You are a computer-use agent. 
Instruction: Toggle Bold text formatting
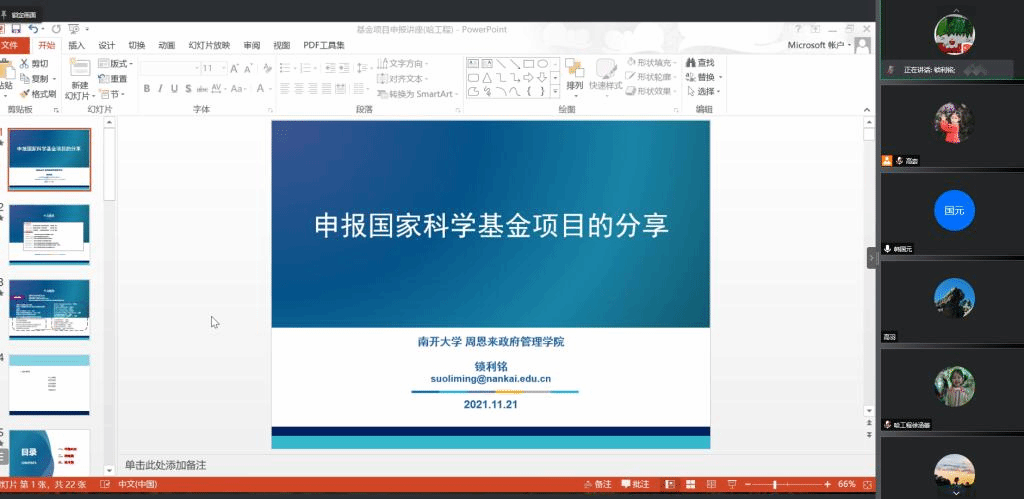click(x=147, y=88)
